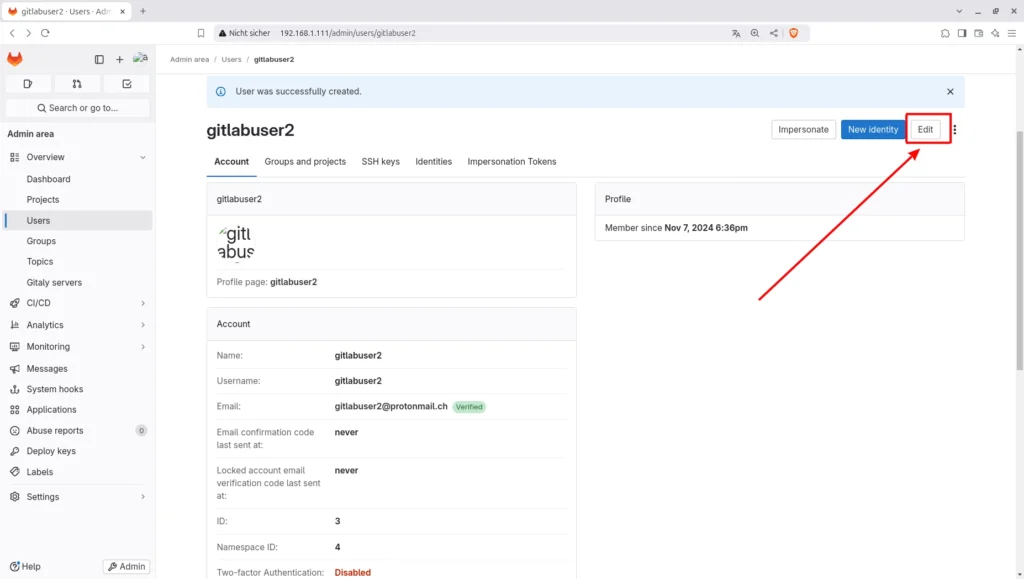Expand the Settings sidebar section
The height and width of the screenshot is (579, 1024).
143,497
